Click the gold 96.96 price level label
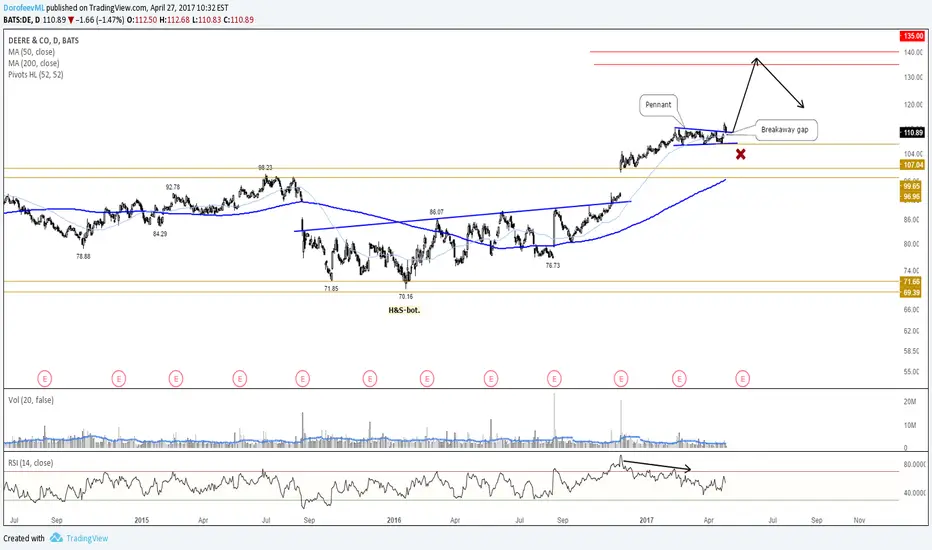Screen dimensions: 932x550 (912, 196)
